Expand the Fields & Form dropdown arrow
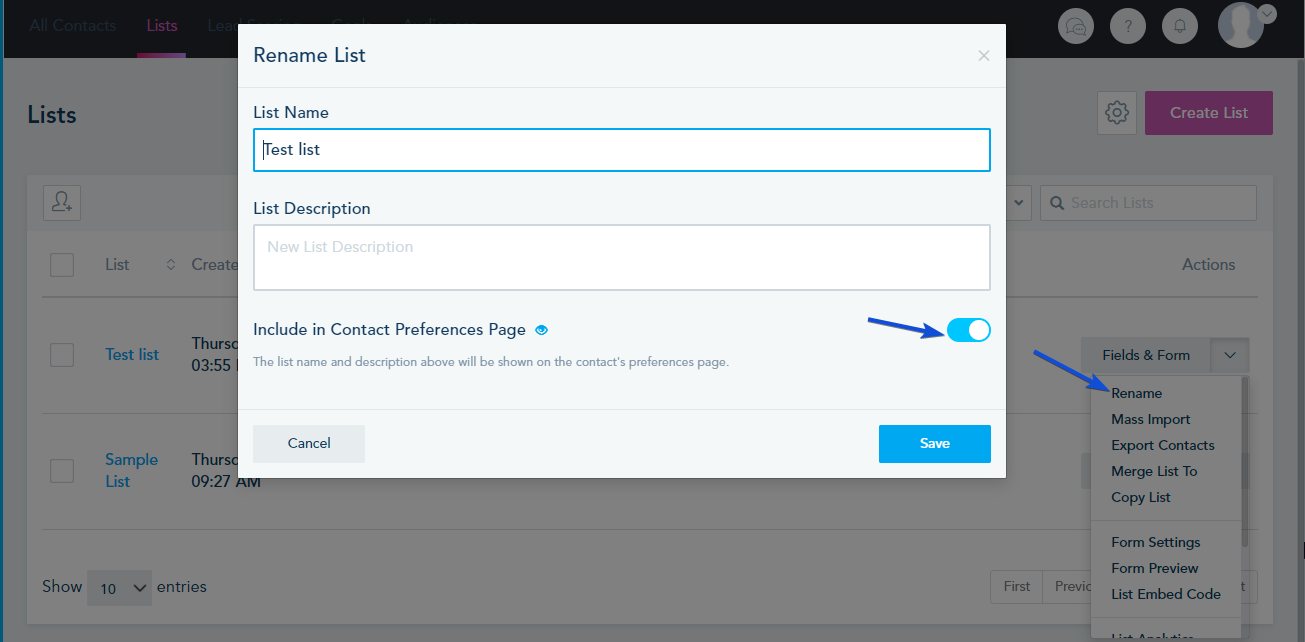This screenshot has width=1305, height=642. click(x=1230, y=355)
